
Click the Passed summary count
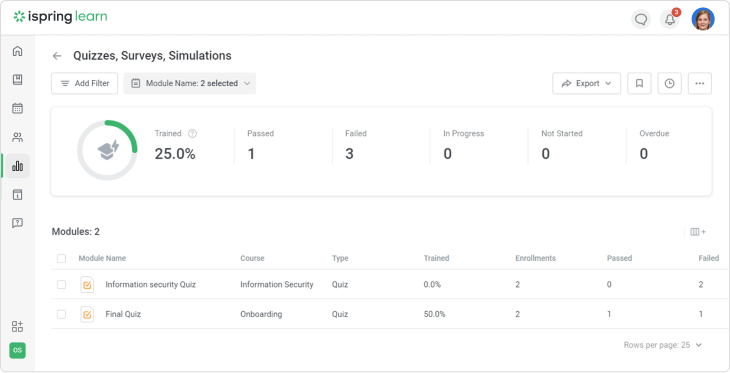pyautogui.click(x=251, y=154)
